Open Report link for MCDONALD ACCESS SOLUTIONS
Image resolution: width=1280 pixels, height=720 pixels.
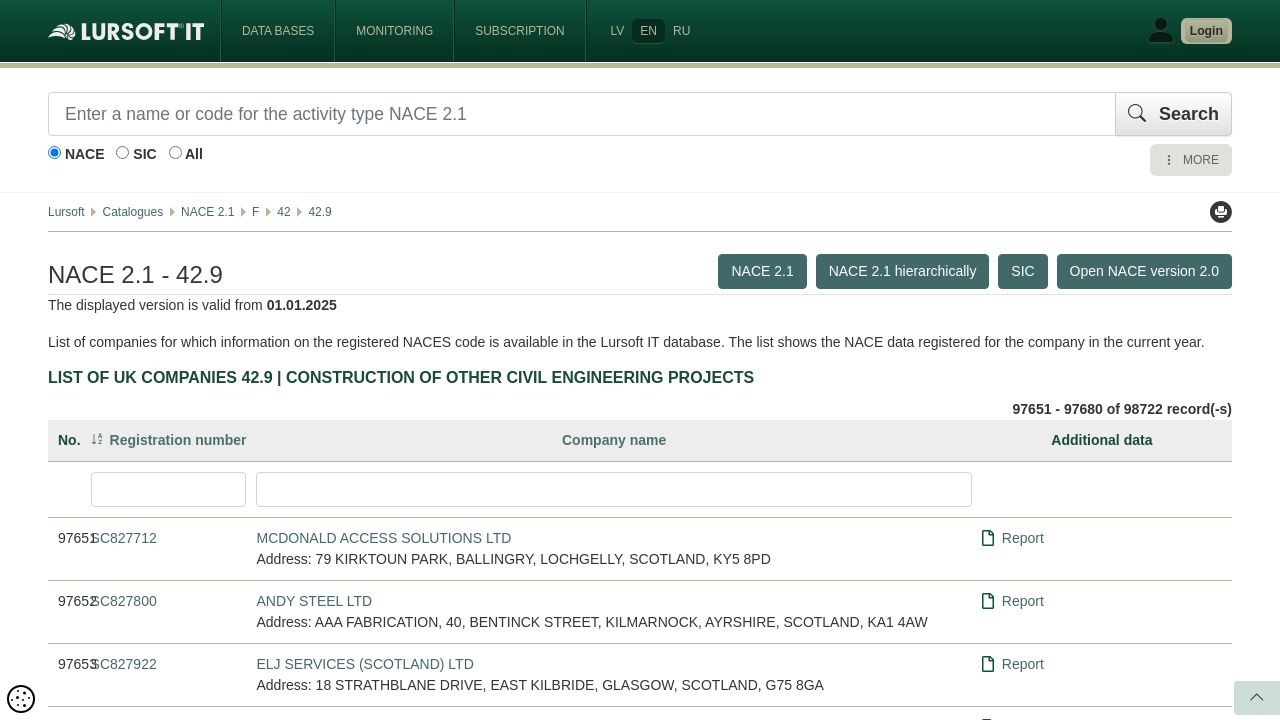[x=1023, y=538]
